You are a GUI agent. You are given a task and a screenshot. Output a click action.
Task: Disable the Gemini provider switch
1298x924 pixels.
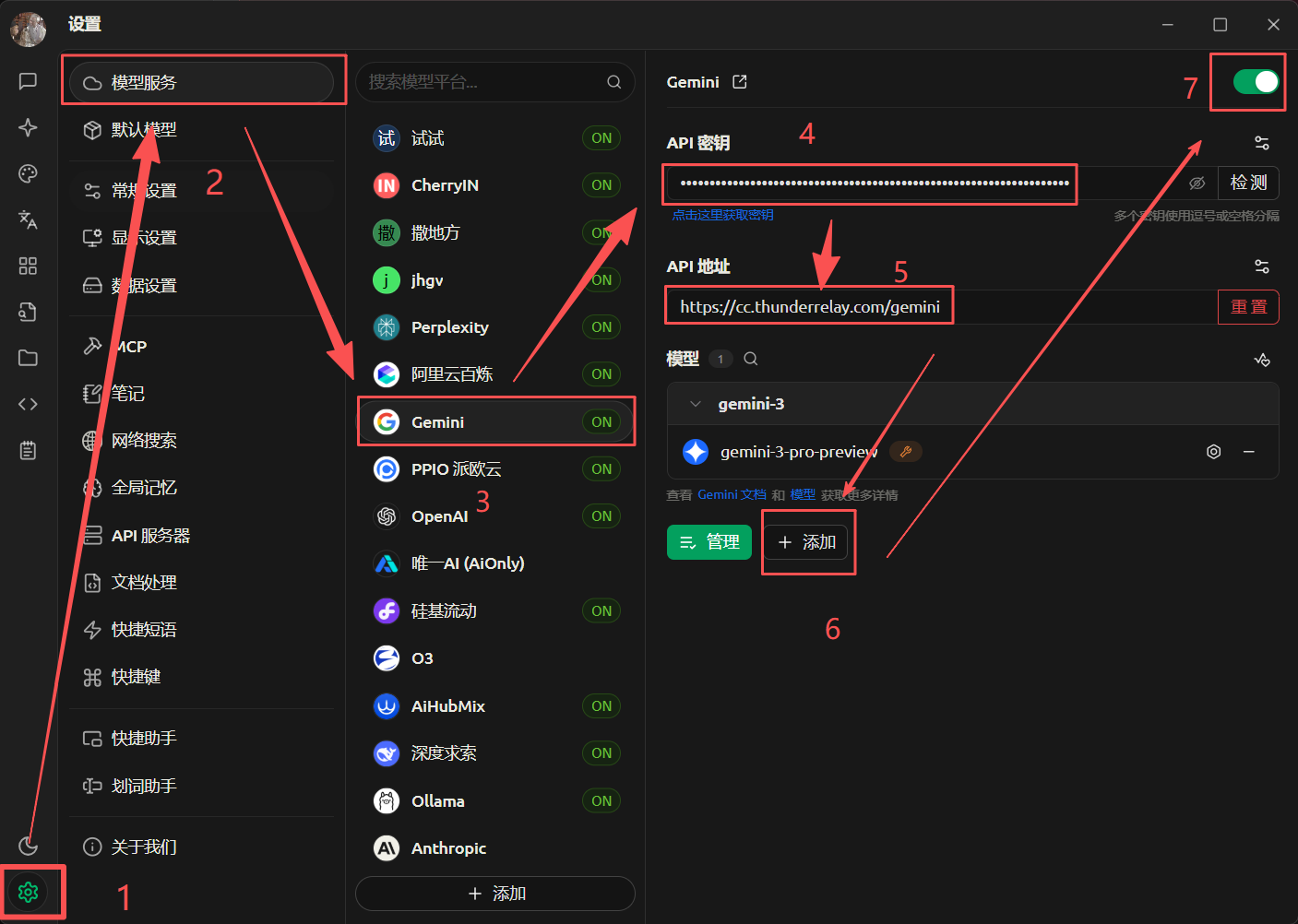click(1256, 82)
